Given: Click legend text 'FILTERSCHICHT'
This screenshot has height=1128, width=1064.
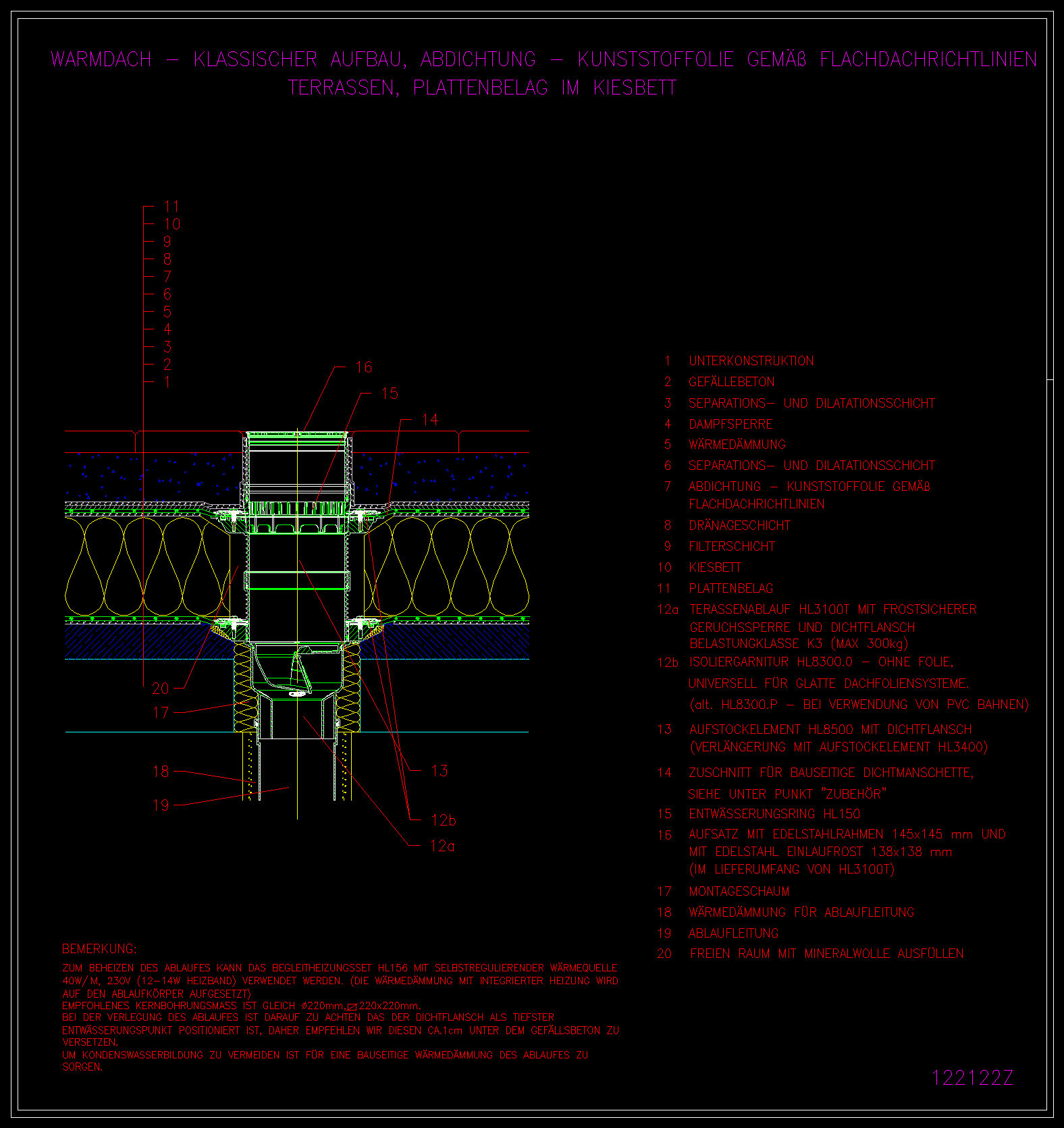Looking at the screenshot, I should [x=732, y=546].
